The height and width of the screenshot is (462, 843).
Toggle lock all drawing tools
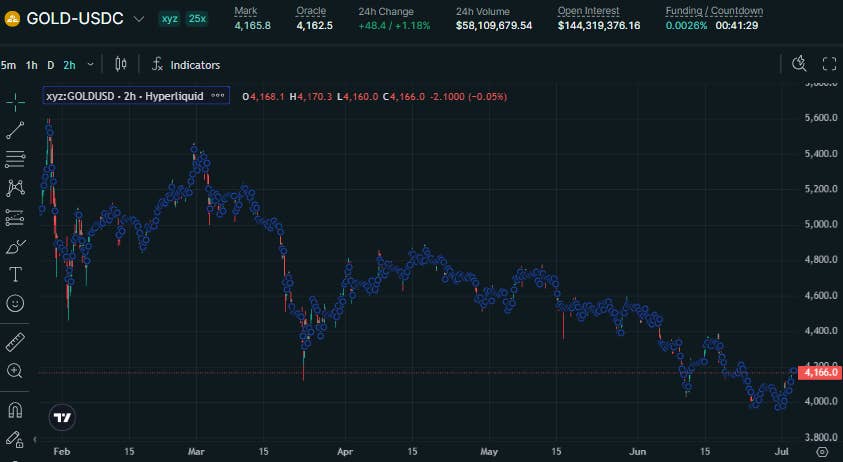(16, 439)
